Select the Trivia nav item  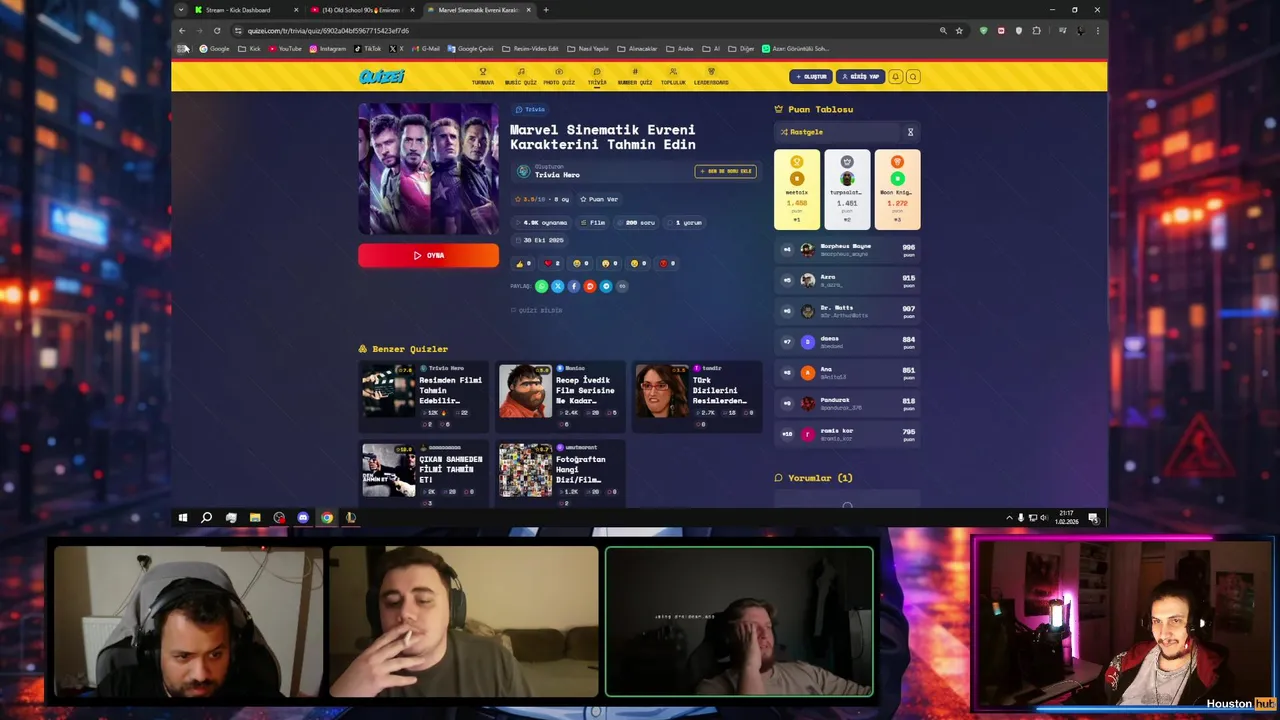coord(597,77)
